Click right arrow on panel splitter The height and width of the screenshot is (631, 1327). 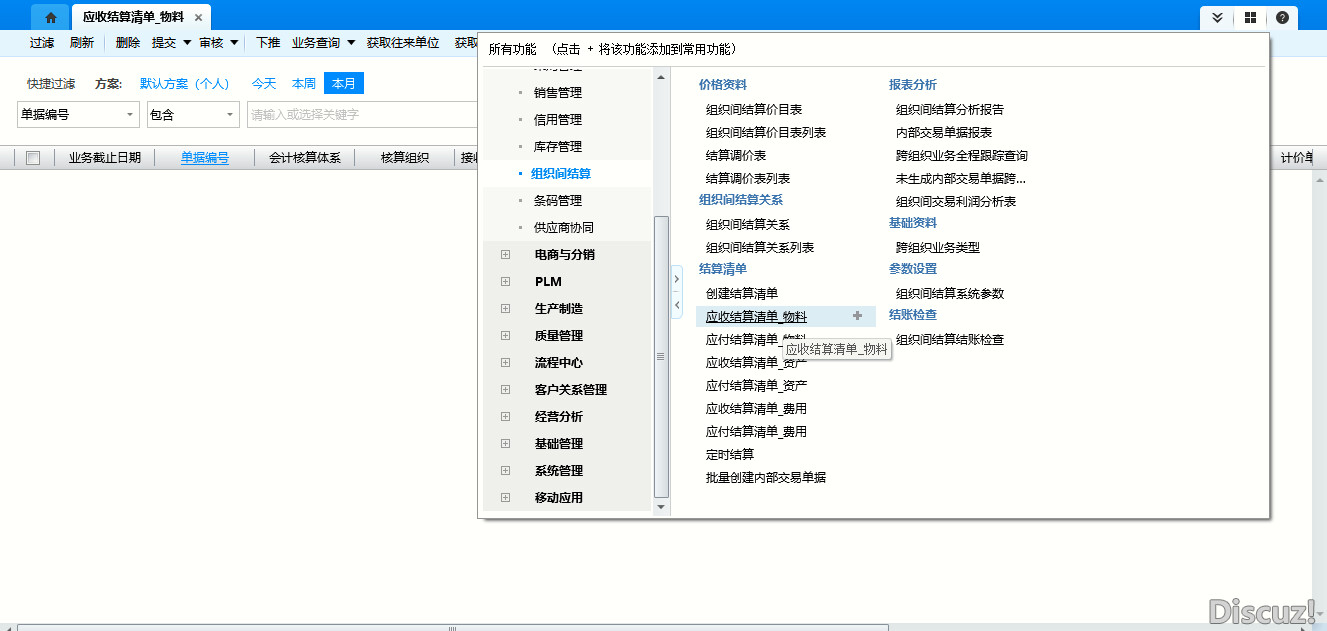click(677, 280)
